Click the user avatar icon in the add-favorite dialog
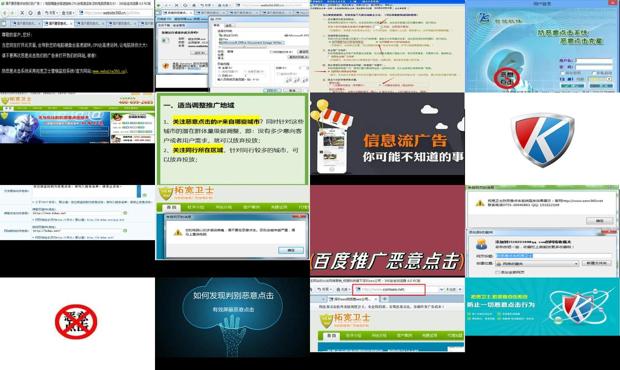620x370 pixels. point(481,245)
